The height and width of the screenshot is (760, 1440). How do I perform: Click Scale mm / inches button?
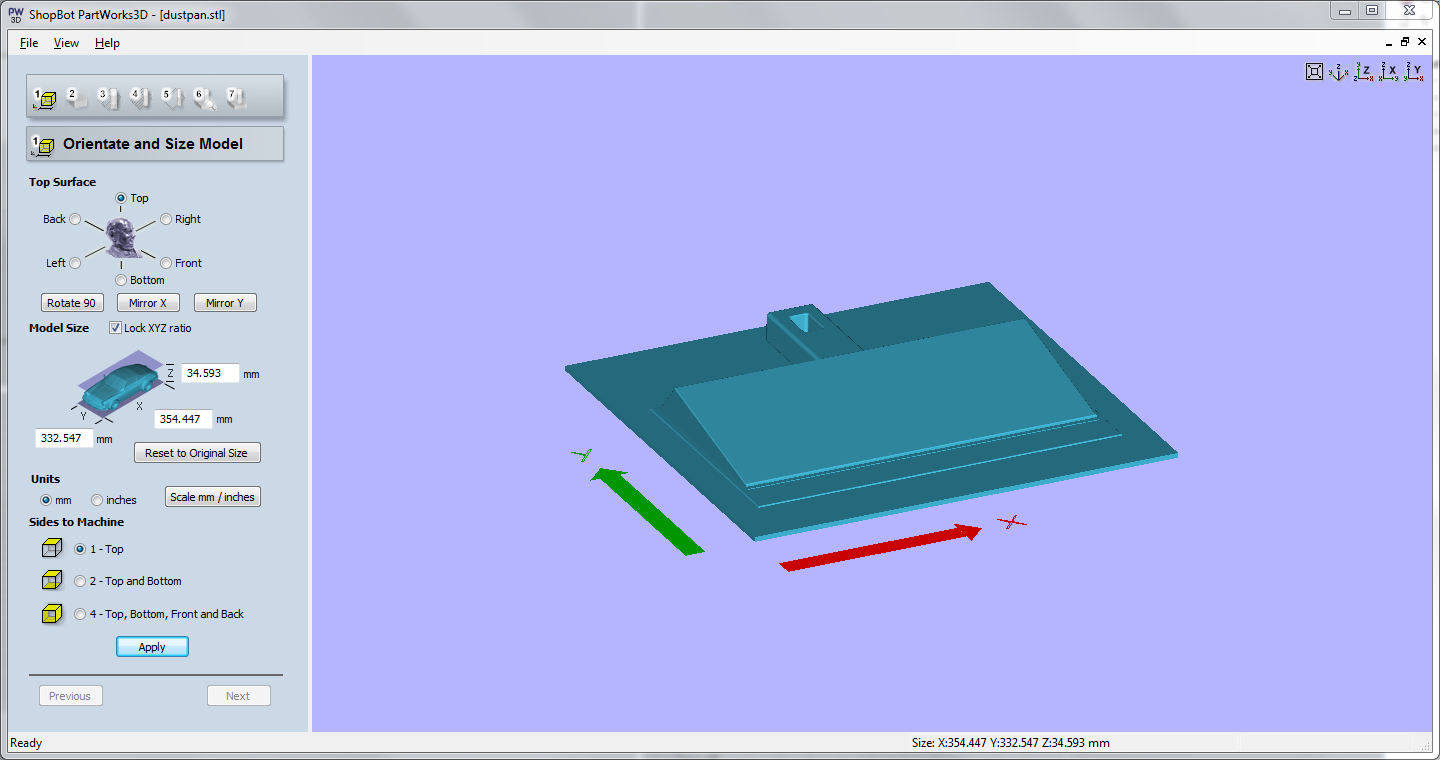pos(212,497)
